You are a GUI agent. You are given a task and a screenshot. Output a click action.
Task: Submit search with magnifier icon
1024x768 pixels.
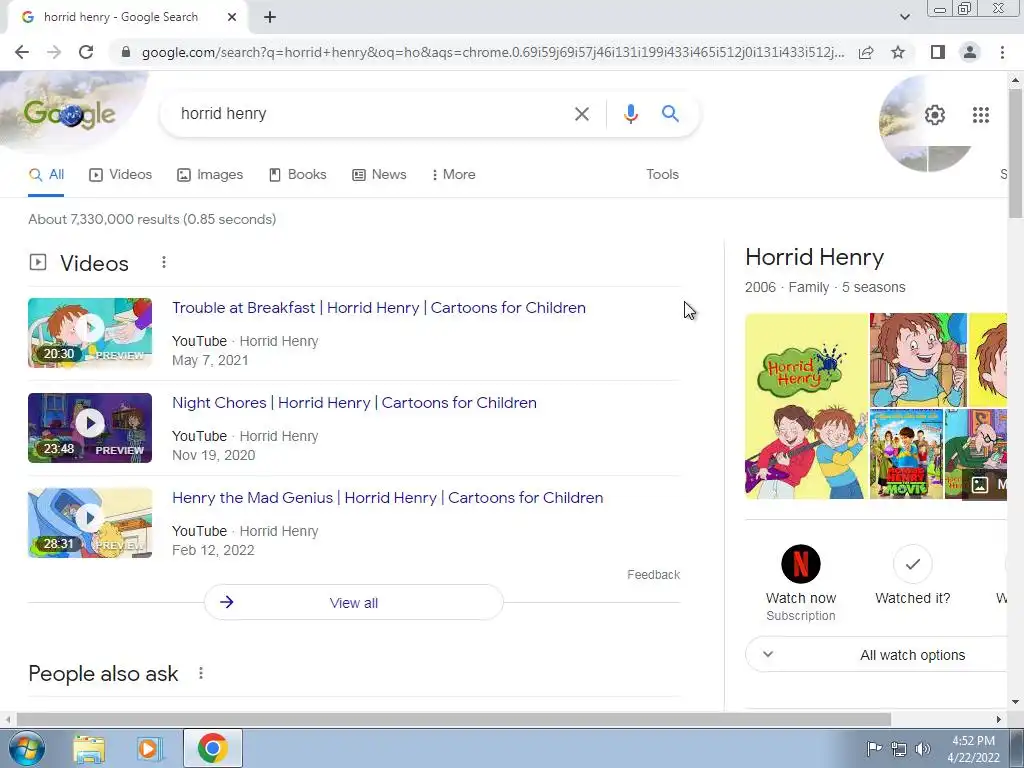(x=670, y=114)
